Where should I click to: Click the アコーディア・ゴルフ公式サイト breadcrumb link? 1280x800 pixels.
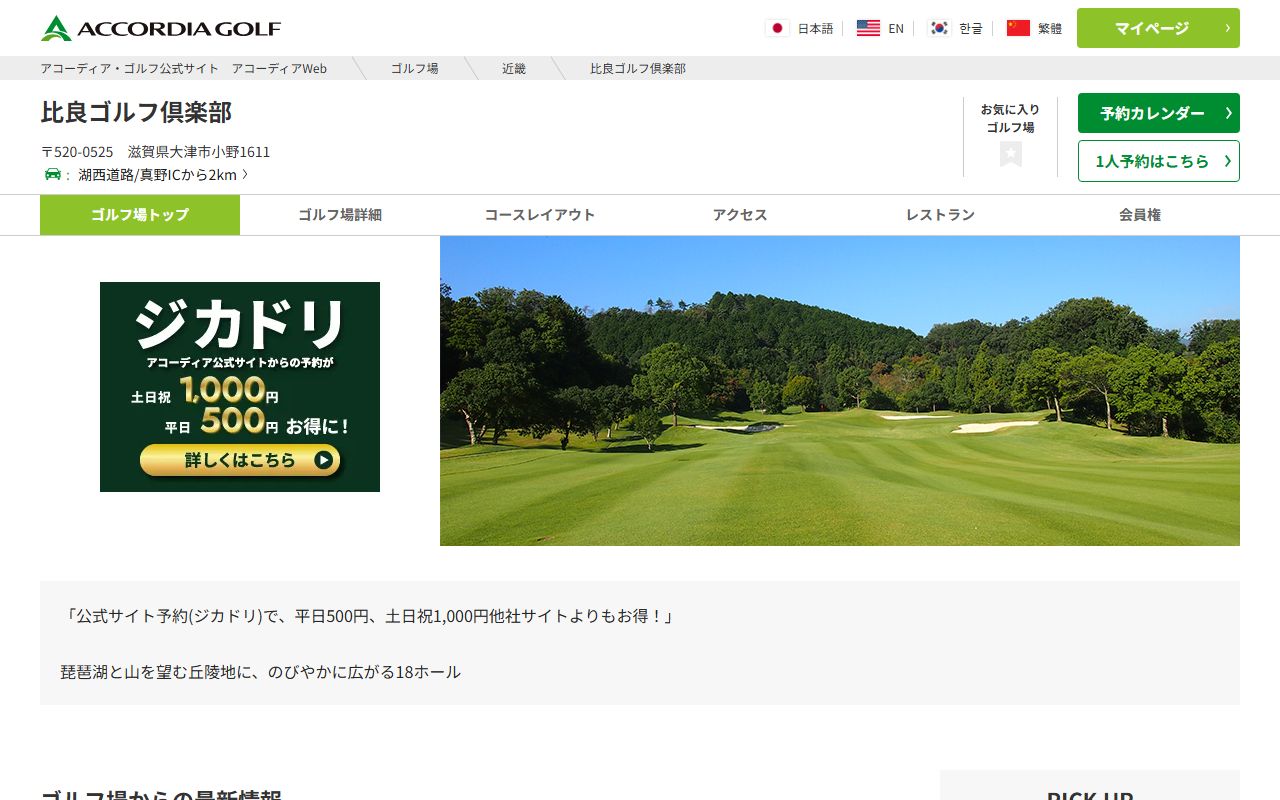click(x=184, y=68)
